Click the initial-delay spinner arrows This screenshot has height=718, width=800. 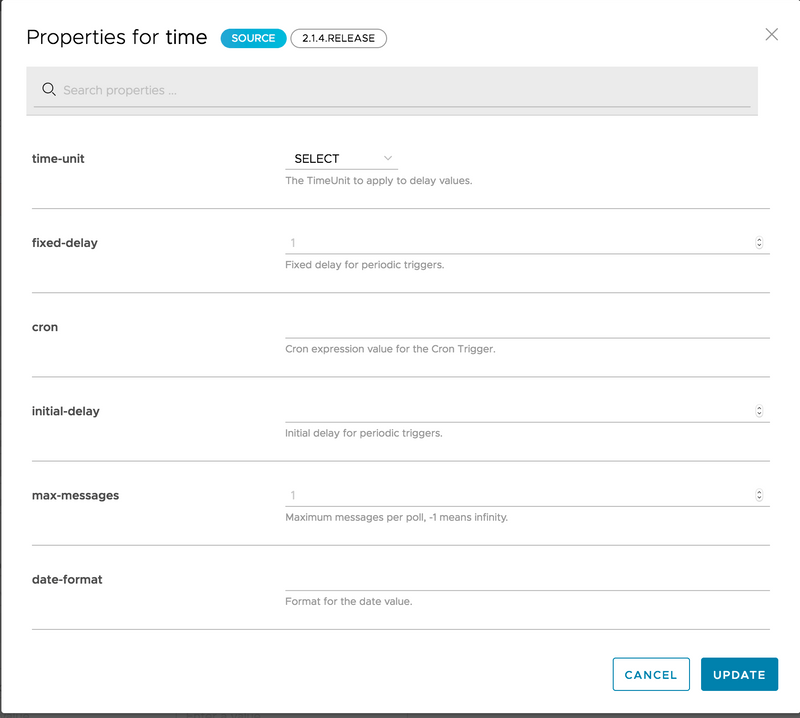pyautogui.click(x=759, y=410)
